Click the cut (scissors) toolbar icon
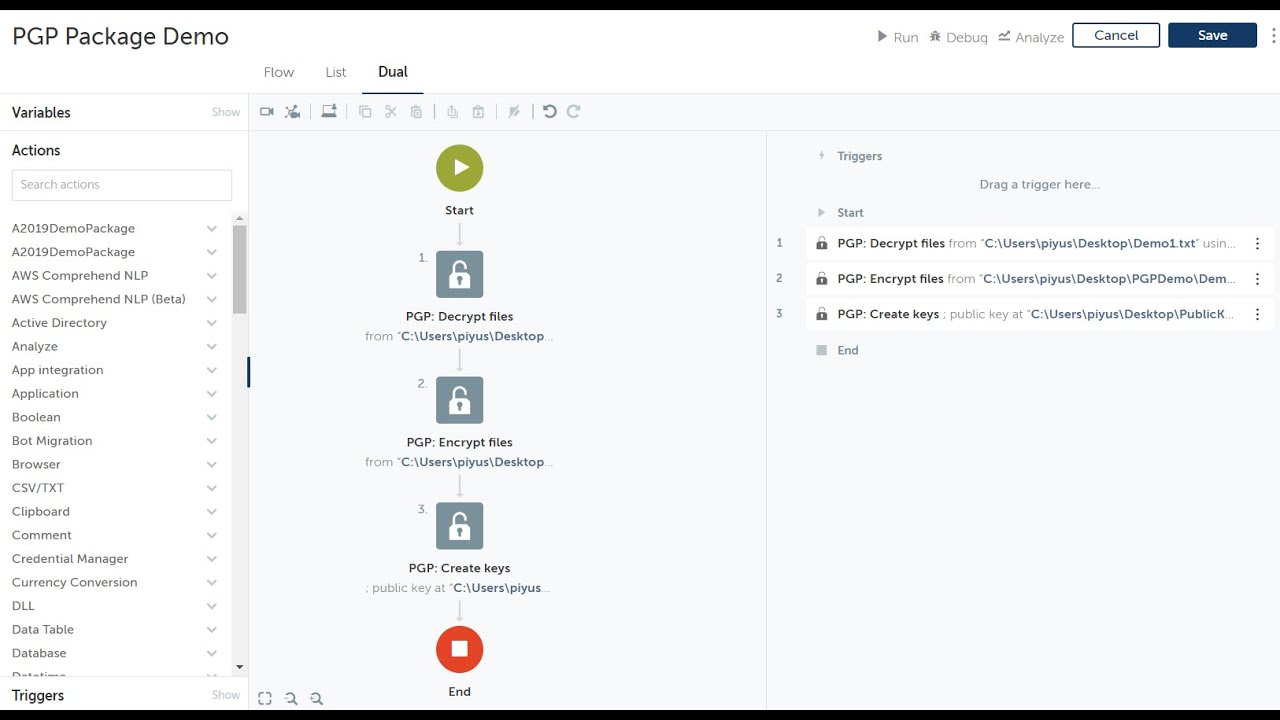 tap(391, 112)
